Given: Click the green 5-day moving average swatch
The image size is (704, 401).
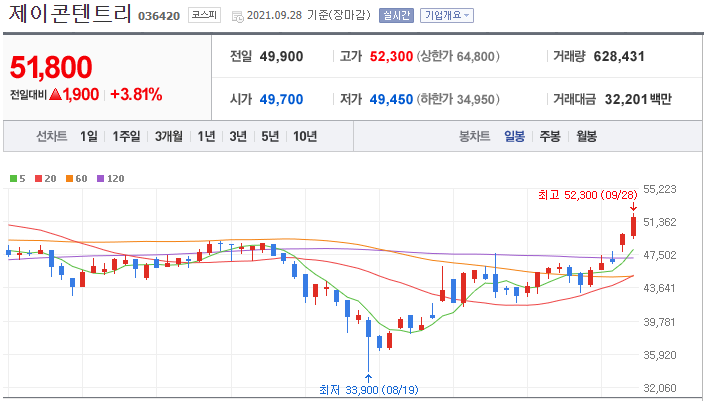Looking at the screenshot, I should (13, 179).
